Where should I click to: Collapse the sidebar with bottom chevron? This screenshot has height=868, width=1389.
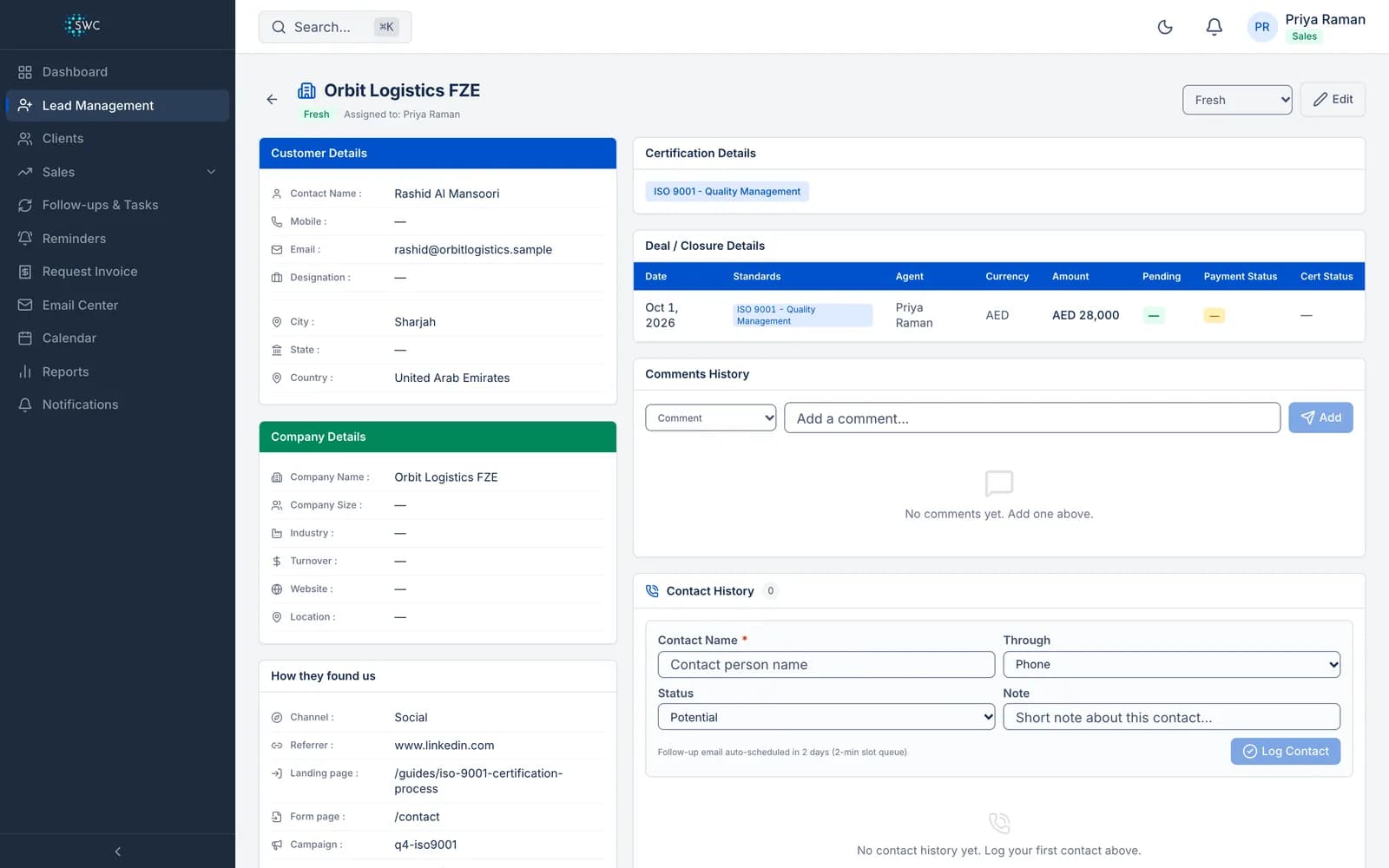click(117, 852)
